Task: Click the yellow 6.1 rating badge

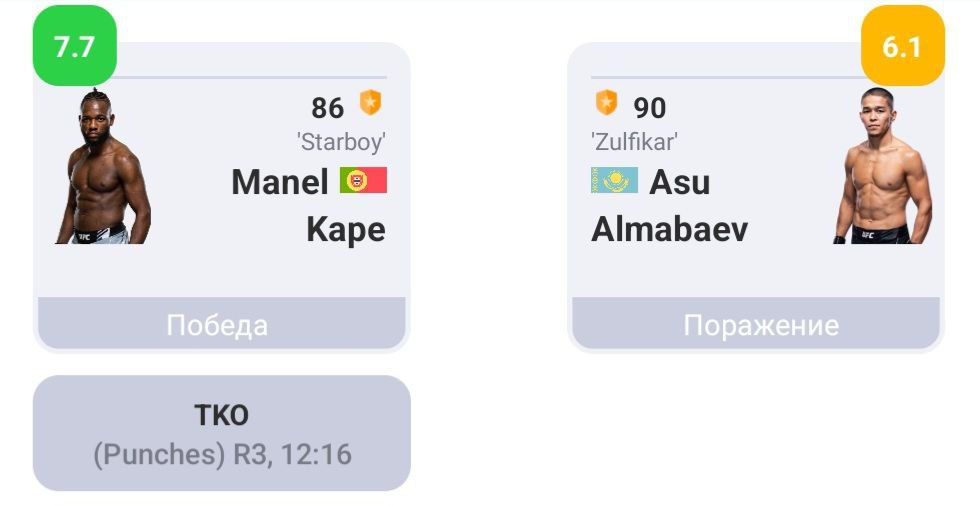Action: [902, 46]
